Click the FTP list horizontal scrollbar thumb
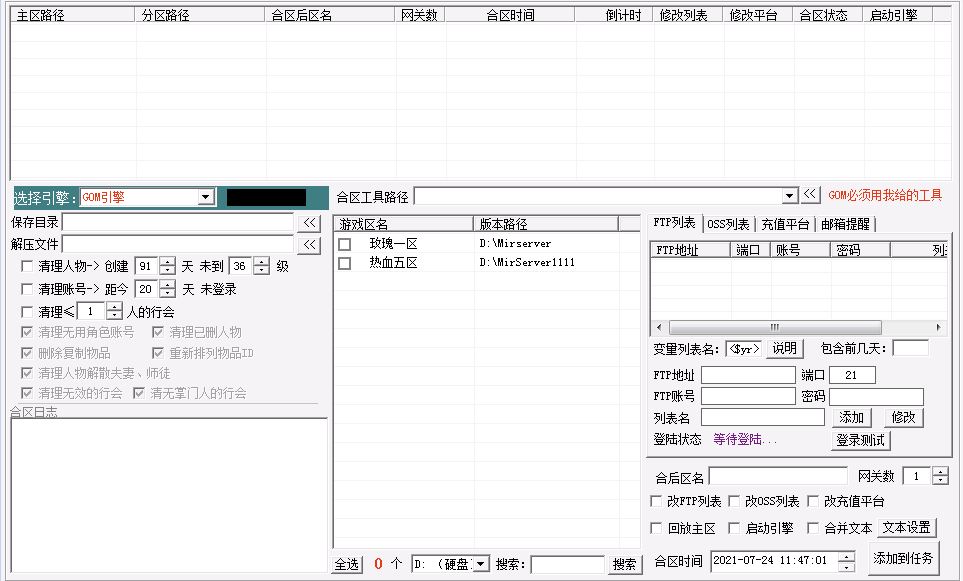Image resolution: width=963 pixels, height=581 pixels. point(775,327)
